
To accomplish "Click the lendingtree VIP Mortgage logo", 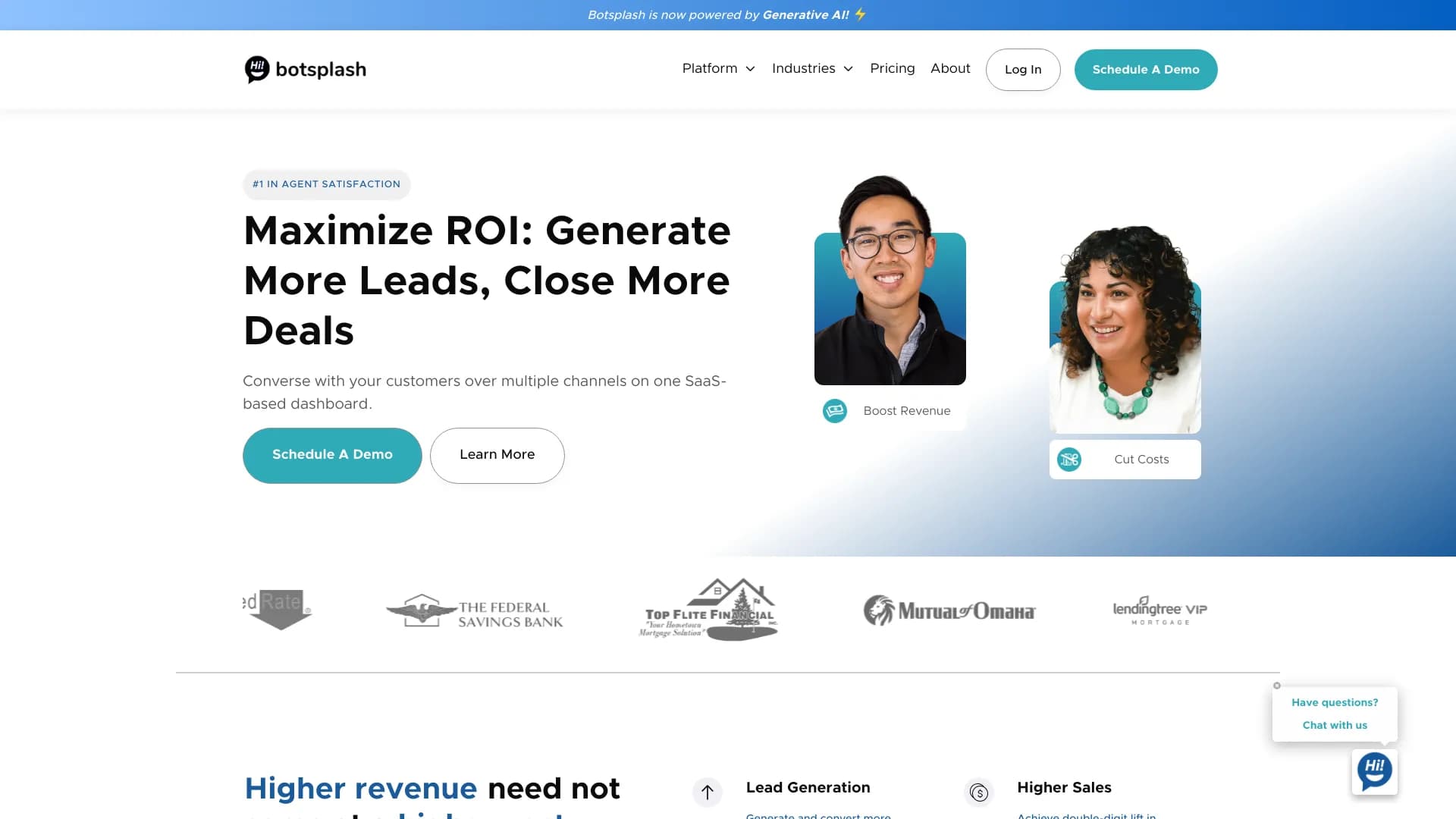I will 1159,610.
